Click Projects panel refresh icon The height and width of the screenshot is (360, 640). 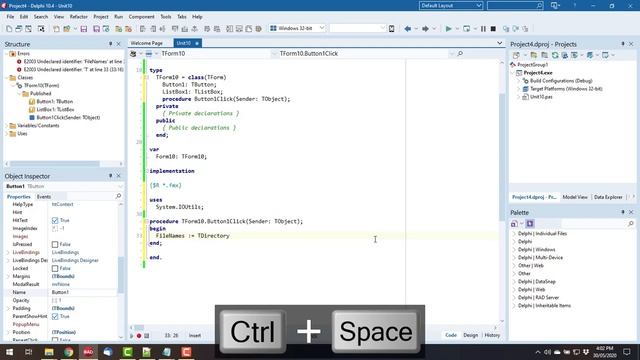coord(555,55)
